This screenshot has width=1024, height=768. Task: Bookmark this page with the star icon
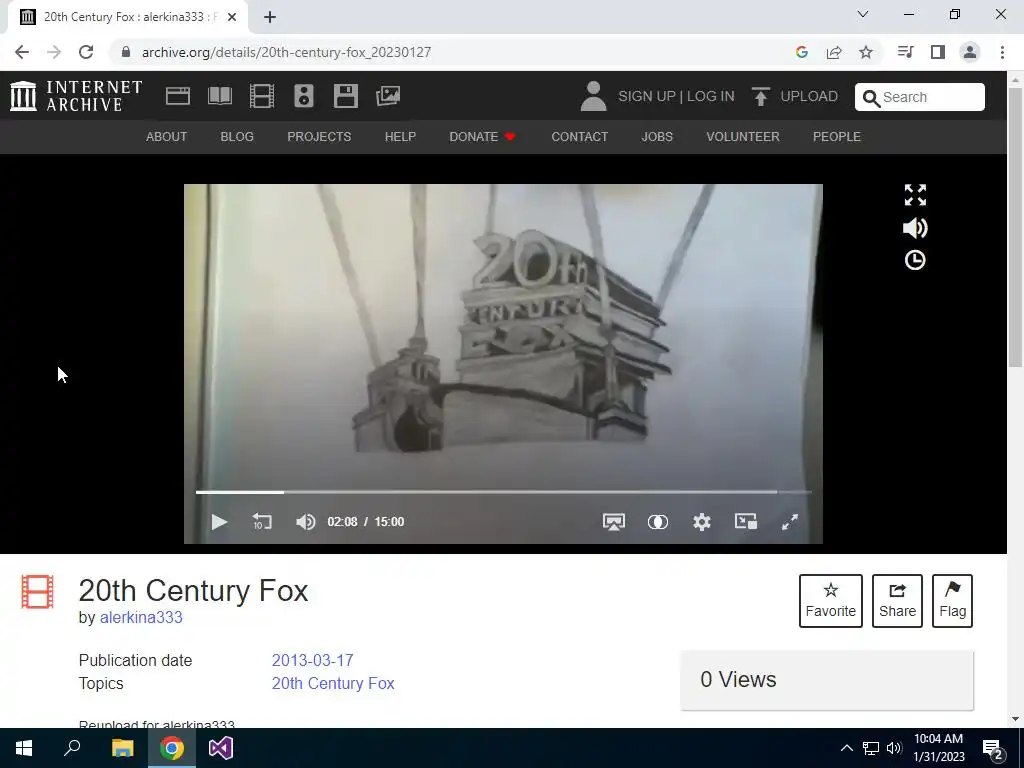pos(866,52)
